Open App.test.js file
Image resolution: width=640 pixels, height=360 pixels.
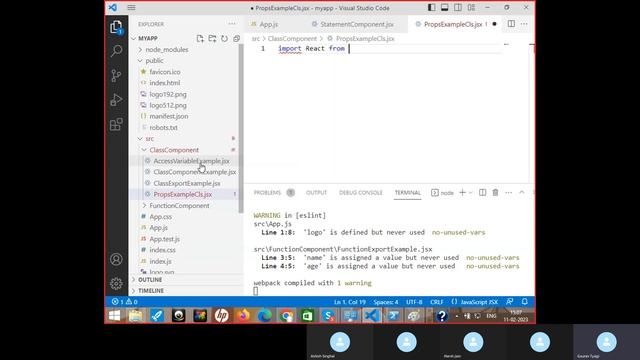pyautogui.click(x=164, y=239)
